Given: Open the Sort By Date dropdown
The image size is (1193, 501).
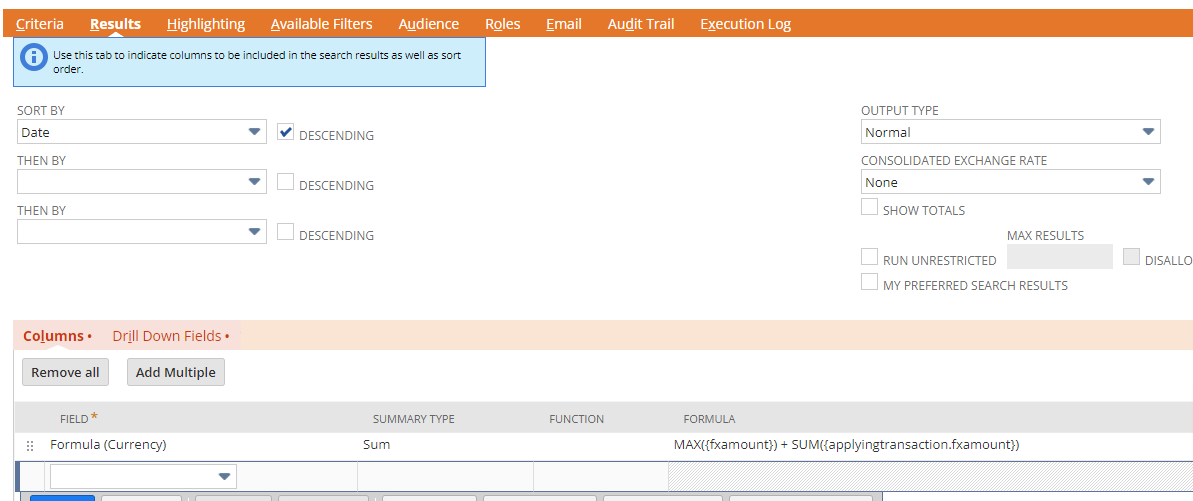Looking at the screenshot, I should (x=142, y=132).
